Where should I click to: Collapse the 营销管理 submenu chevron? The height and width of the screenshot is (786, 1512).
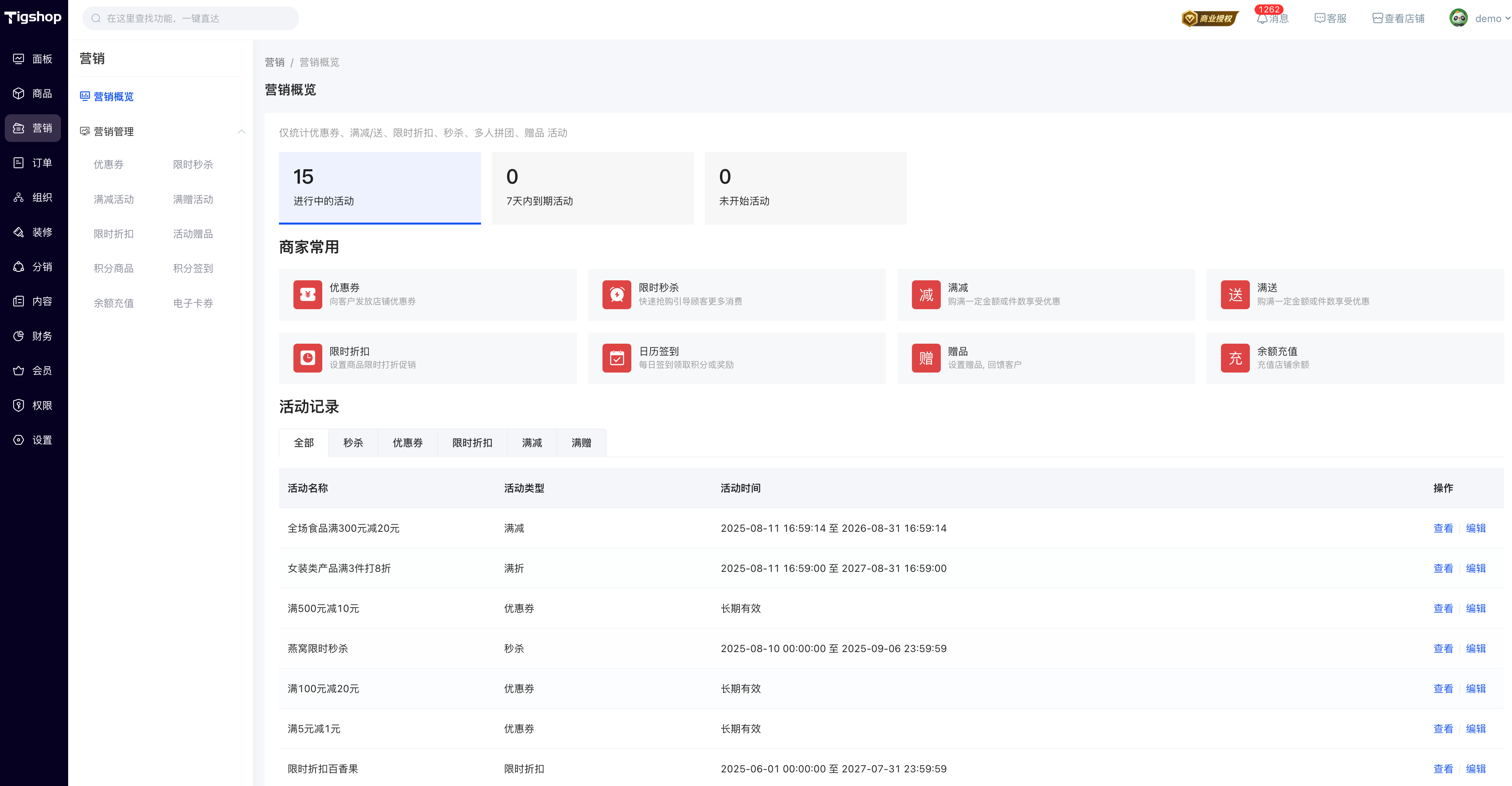[241, 132]
